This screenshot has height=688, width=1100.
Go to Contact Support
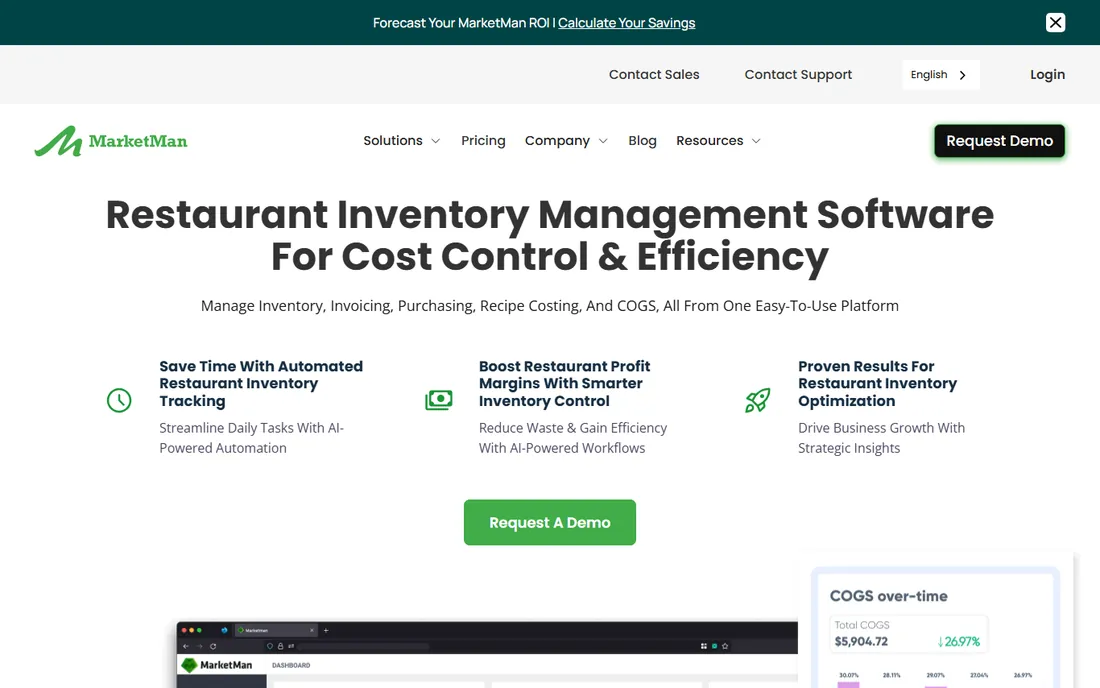click(798, 74)
